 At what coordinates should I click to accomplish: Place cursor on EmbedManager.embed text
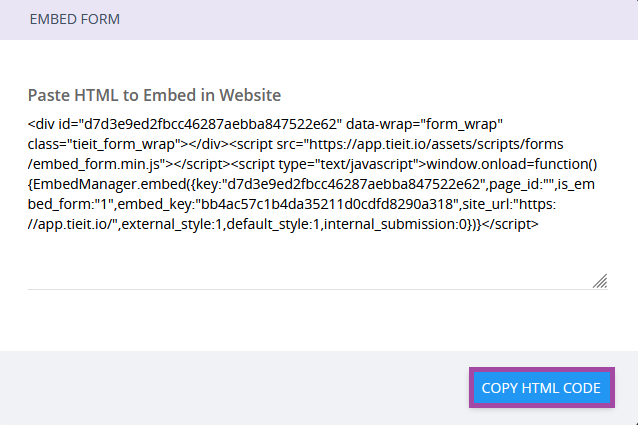point(109,184)
